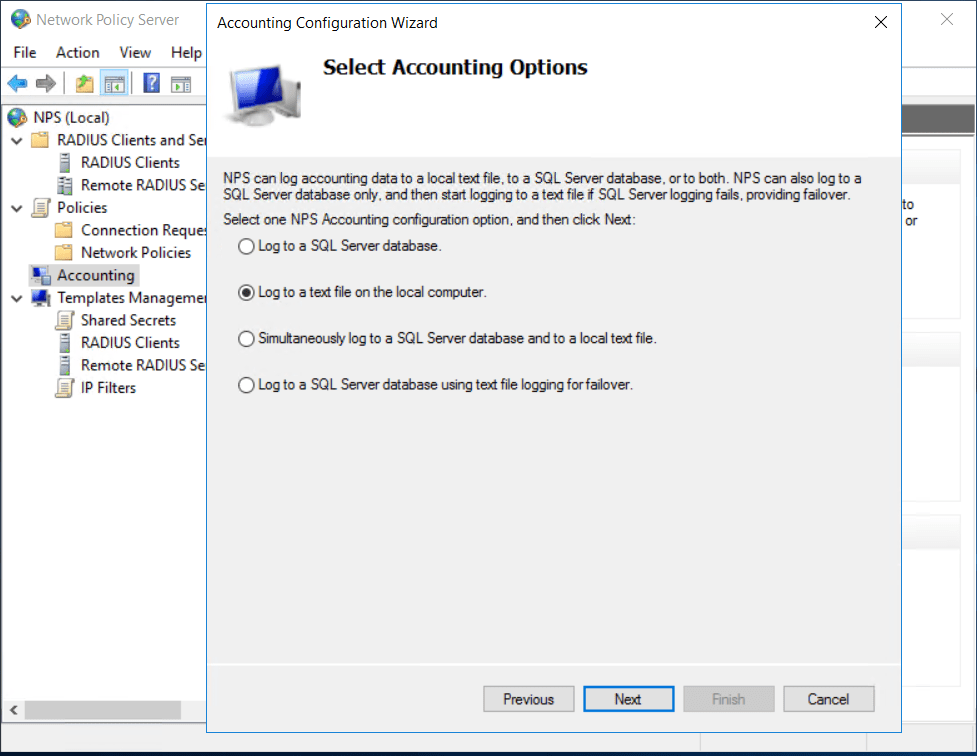
Task: Click the horizontal scrollbar thumb in tree pane
Action: [103, 709]
